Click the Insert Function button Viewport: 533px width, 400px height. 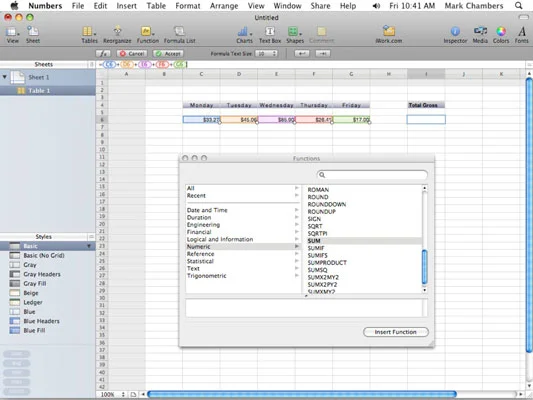click(x=396, y=332)
